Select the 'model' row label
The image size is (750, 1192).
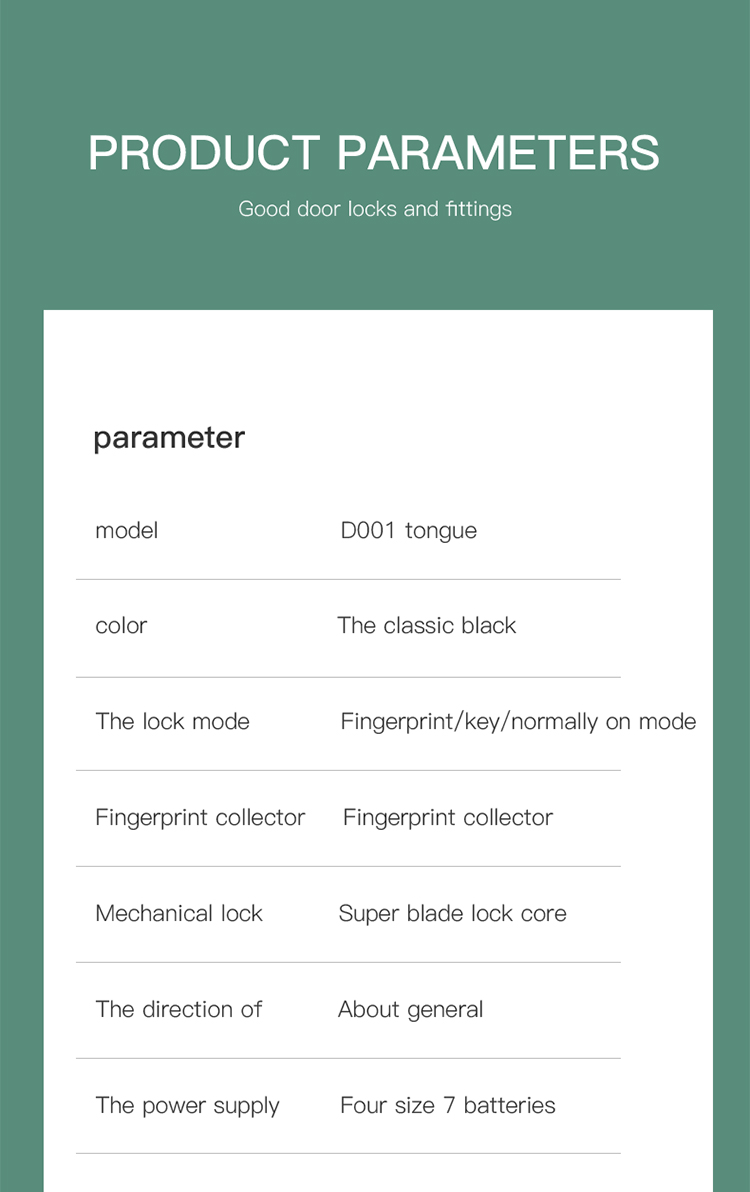[126, 531]
